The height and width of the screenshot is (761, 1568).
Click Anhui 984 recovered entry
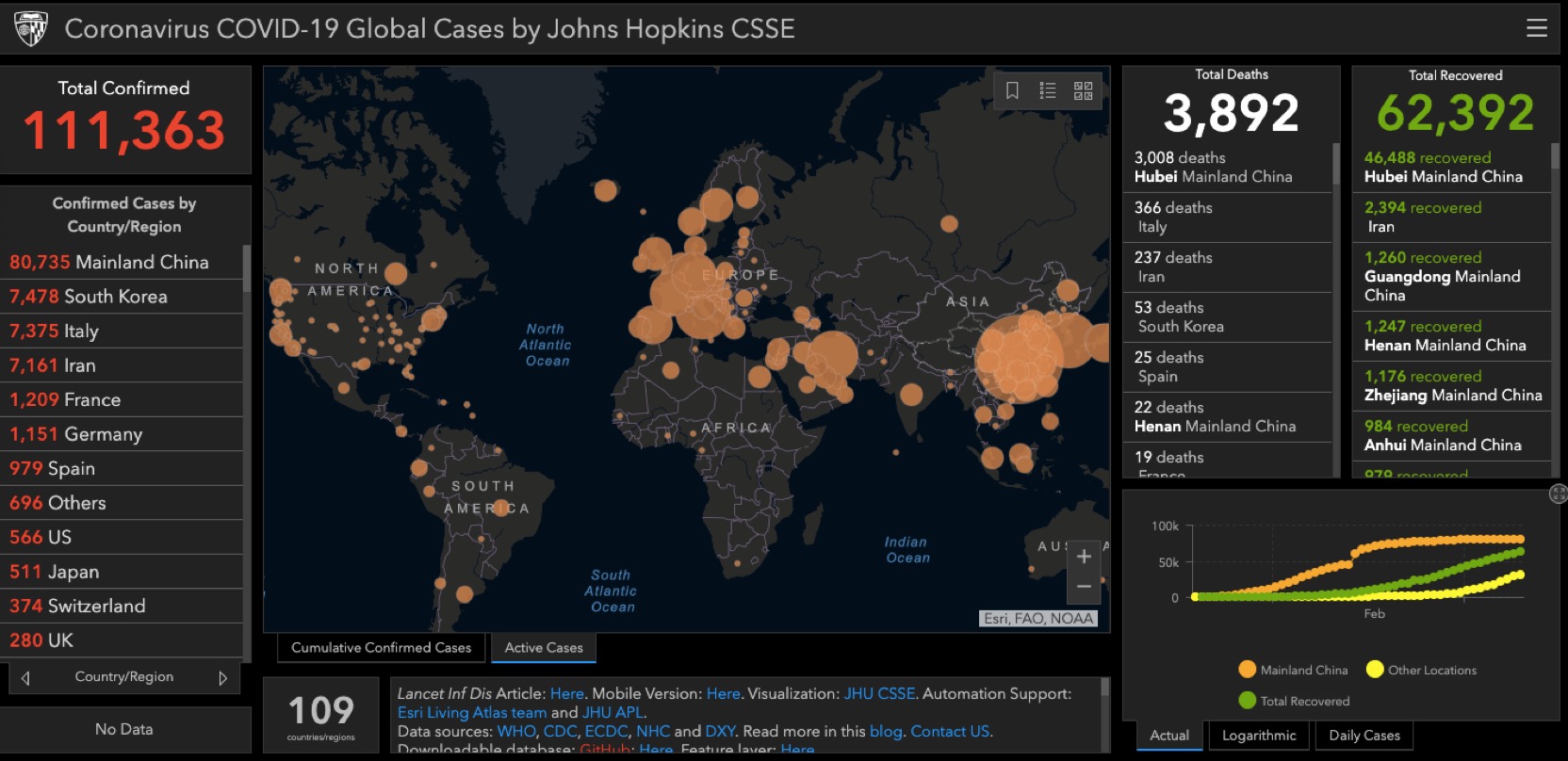click(x=1452, y=436)
